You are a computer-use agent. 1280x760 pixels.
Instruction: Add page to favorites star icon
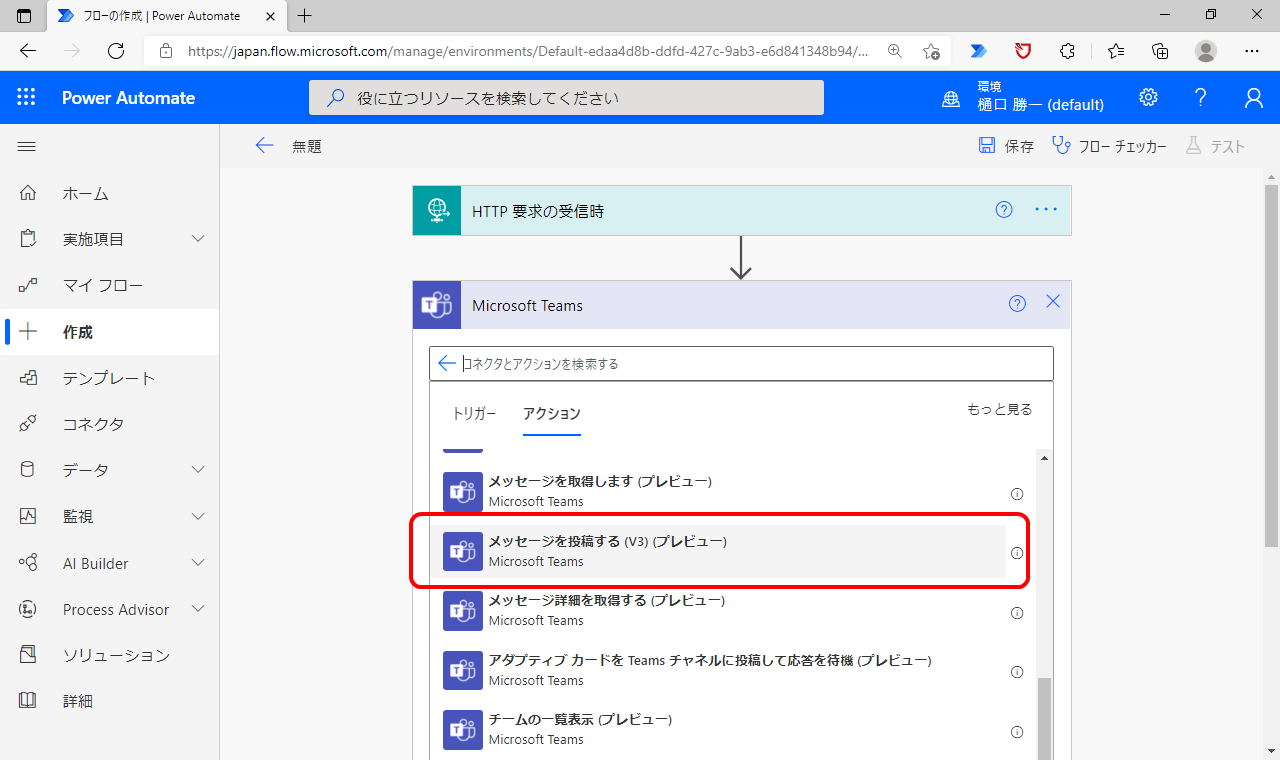tap(931, 51)
